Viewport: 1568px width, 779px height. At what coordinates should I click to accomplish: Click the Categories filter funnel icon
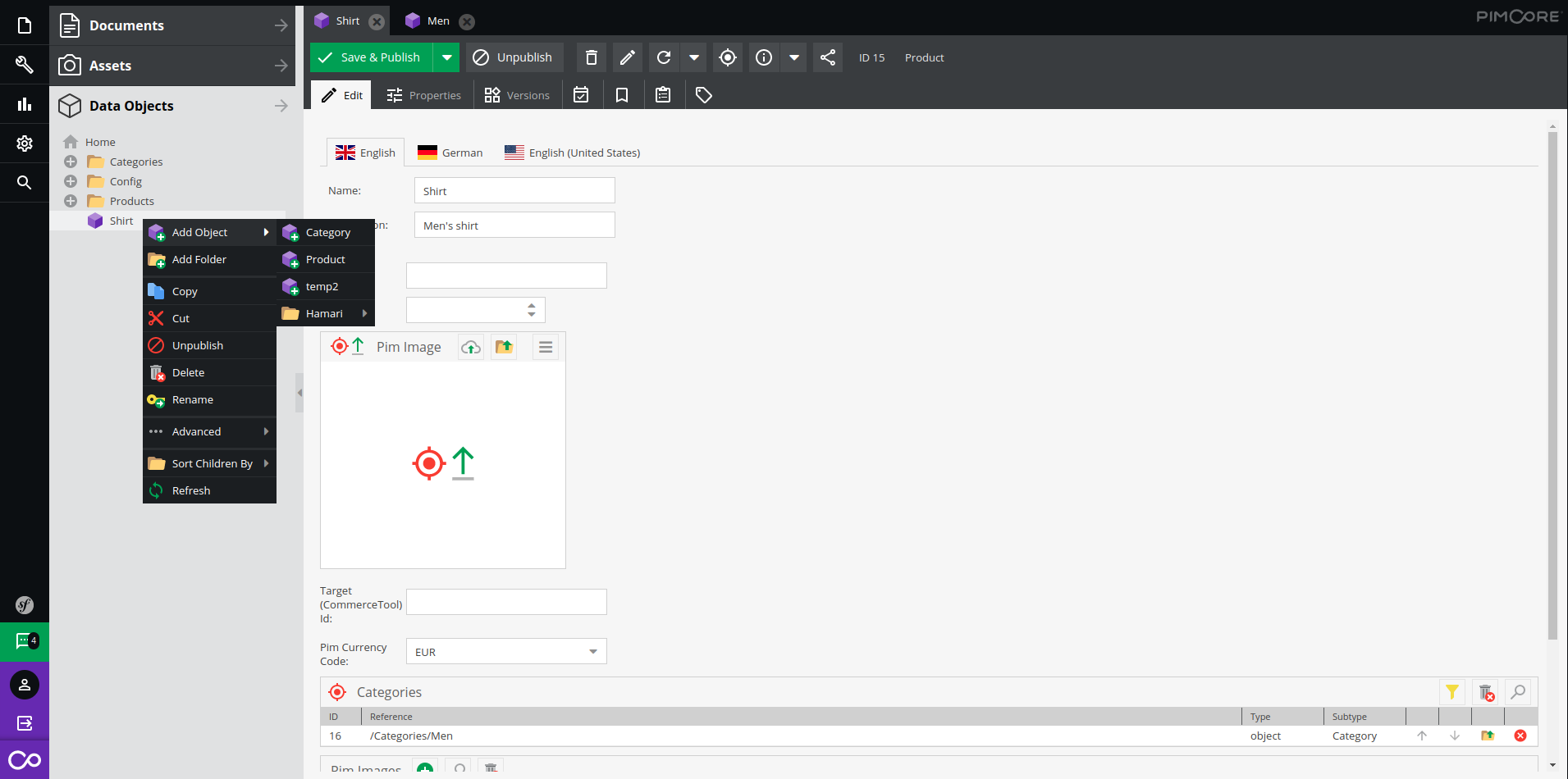pos(1452,692)
